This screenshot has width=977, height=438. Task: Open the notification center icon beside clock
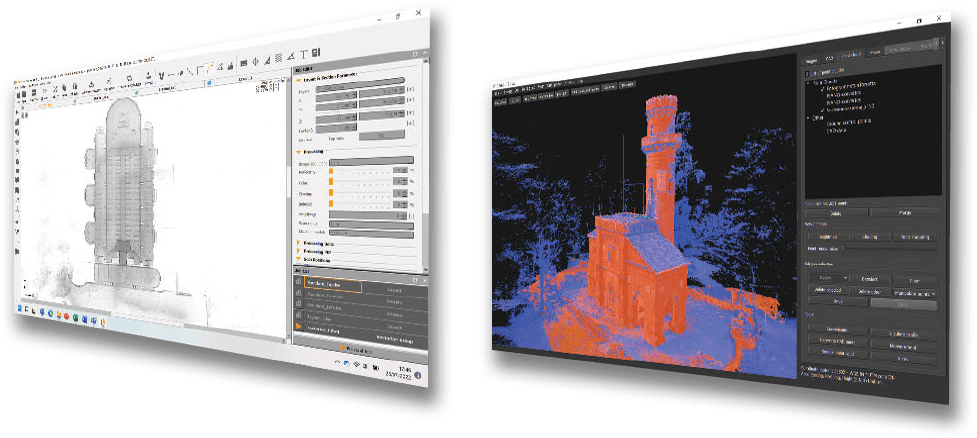(417, 375)
